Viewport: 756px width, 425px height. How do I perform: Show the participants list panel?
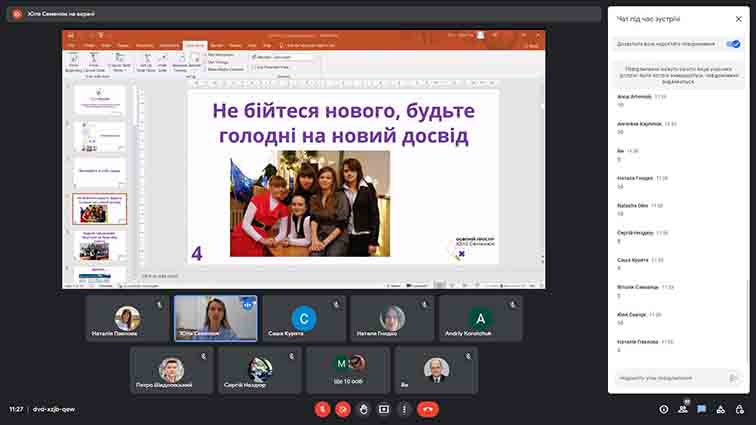(x=684, y=409)
